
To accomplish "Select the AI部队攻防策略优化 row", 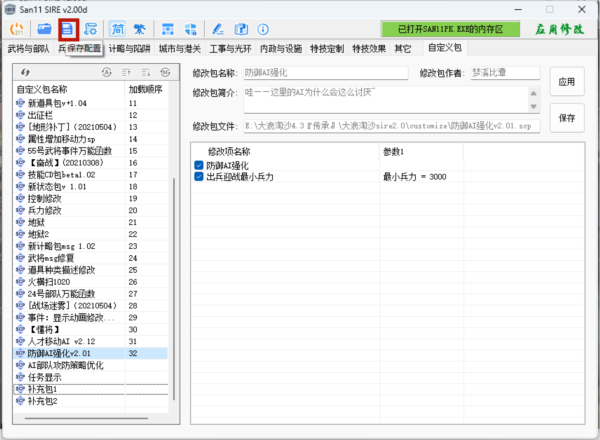I will point(91,365).
